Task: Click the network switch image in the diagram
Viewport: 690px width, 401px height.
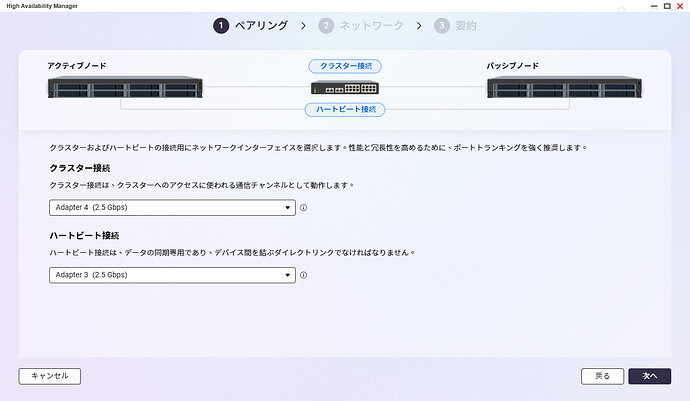Action: [344, 89]
